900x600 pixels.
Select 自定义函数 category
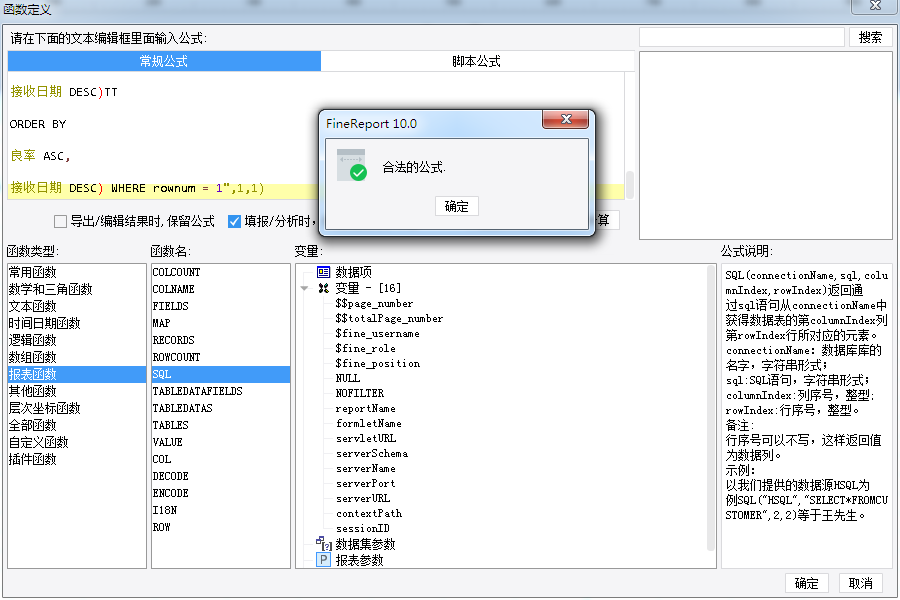pos(77,442)
